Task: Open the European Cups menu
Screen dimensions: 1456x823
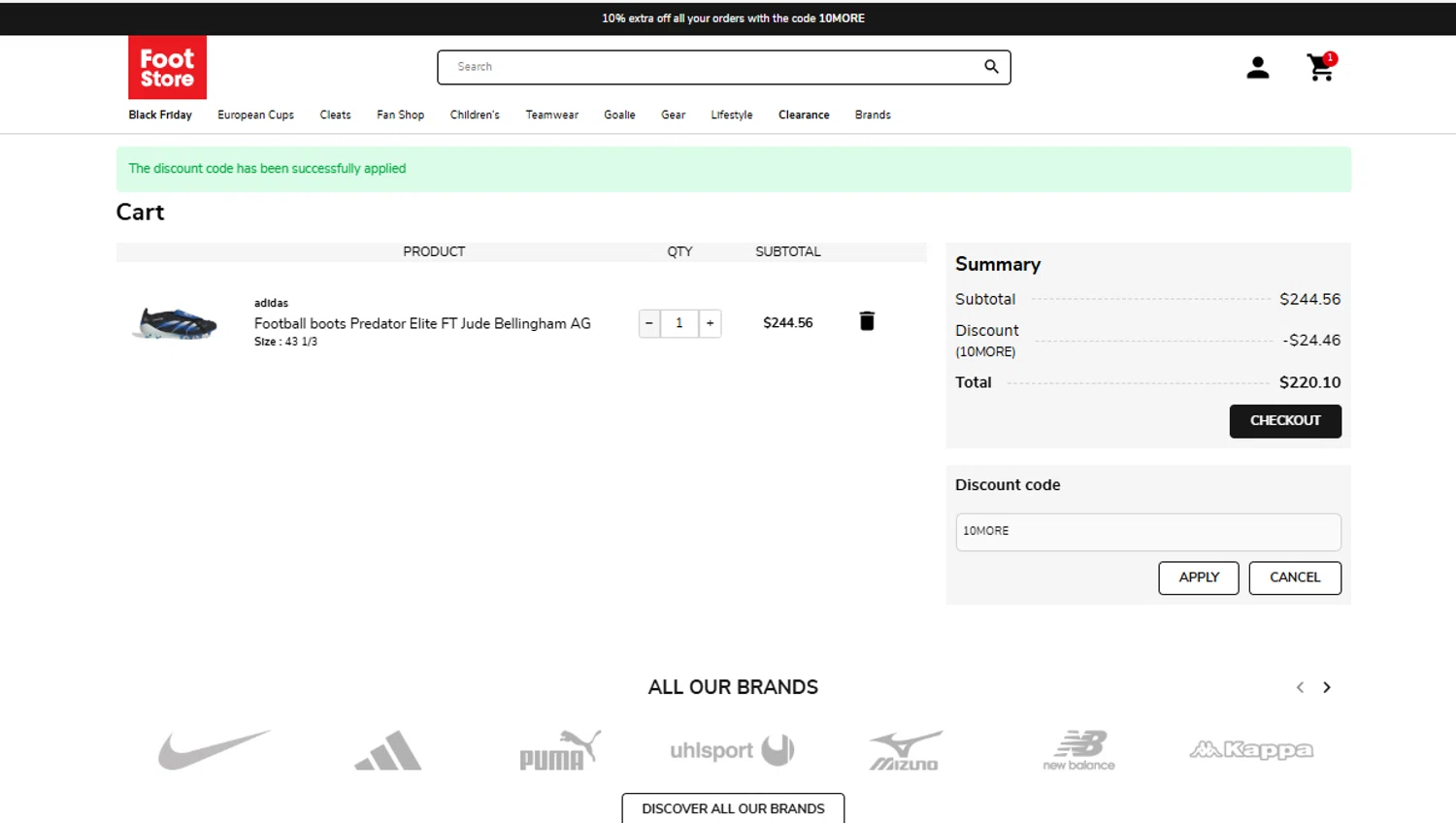Action: pos(255,115)
